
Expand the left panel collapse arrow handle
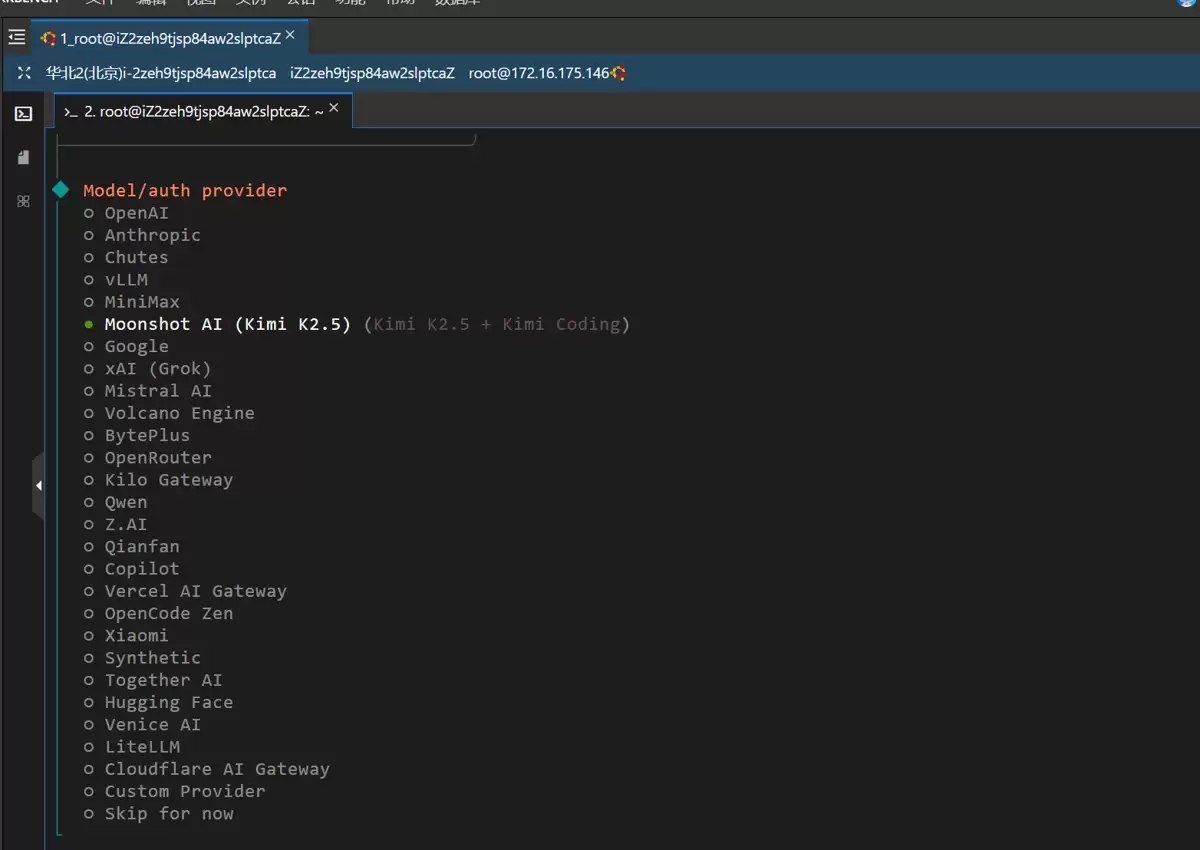(x=38, y=485)
